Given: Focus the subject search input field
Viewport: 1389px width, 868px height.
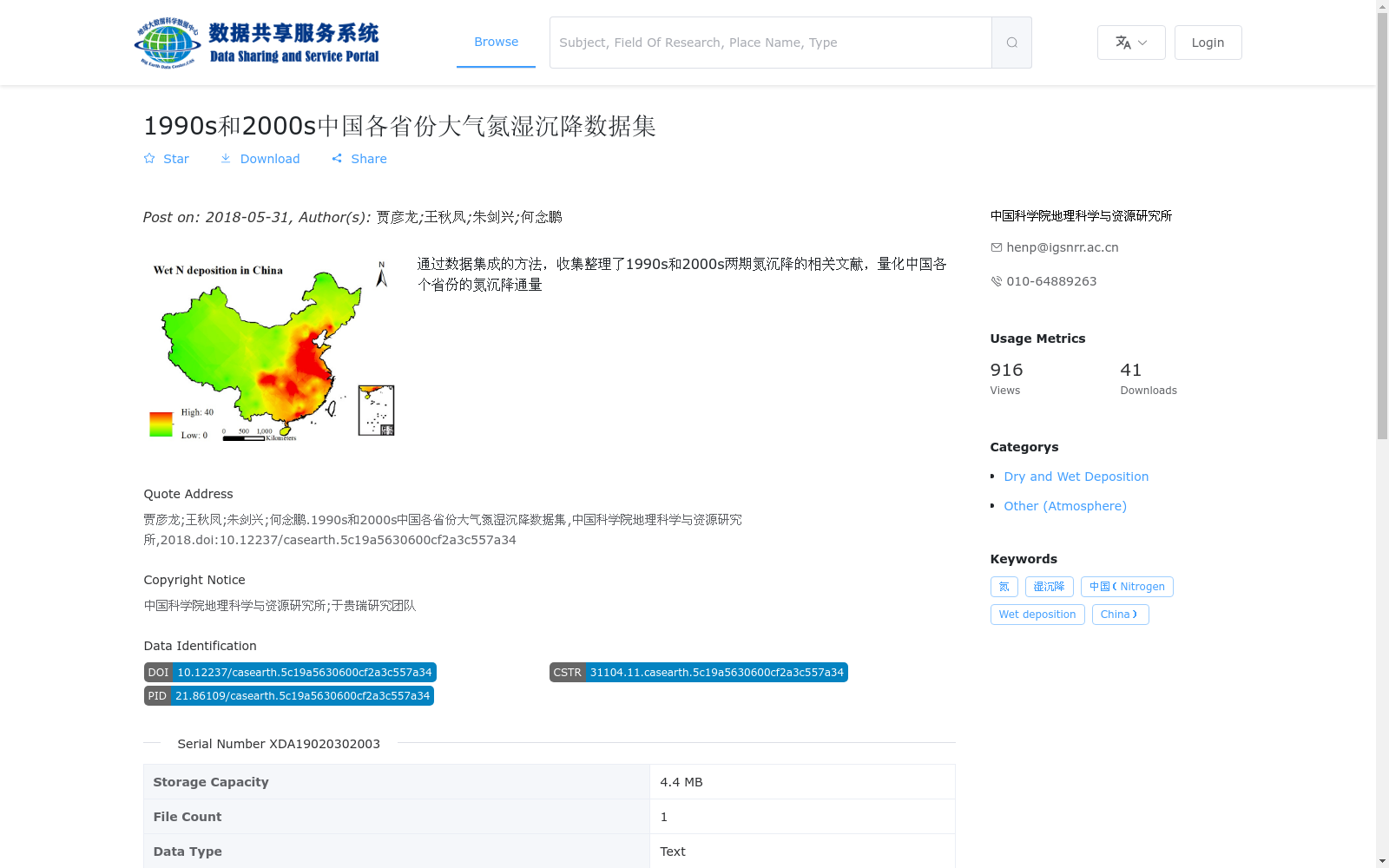Looking at the screenshot, I should click(x=770, y=43).
